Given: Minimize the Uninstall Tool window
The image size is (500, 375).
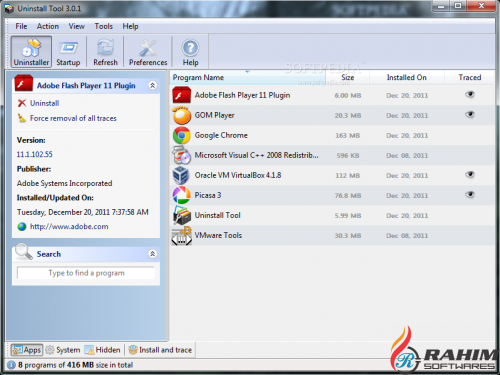Looking at the screenshot, I should pyautogui.click(x=441, y=6).
